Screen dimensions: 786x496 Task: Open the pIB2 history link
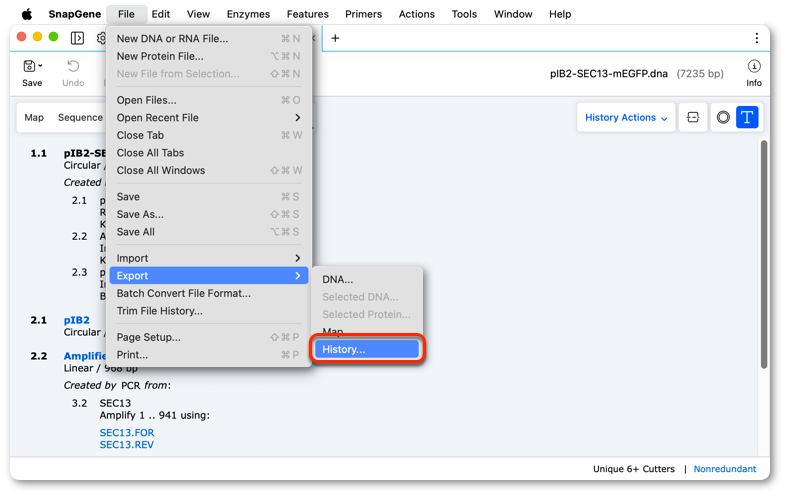click(x=77, y=320)
